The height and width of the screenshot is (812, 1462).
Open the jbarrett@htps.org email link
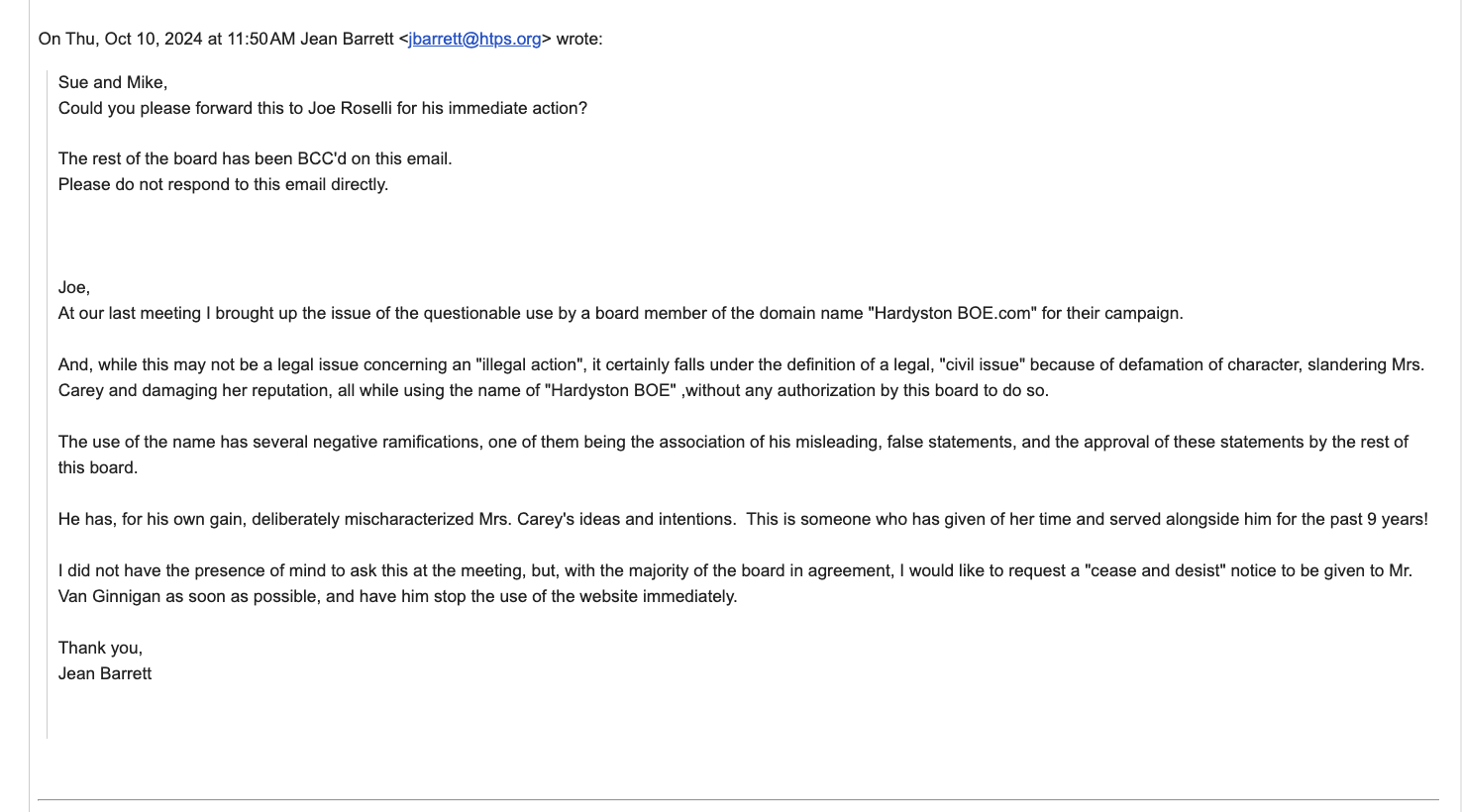pos(474,40)
